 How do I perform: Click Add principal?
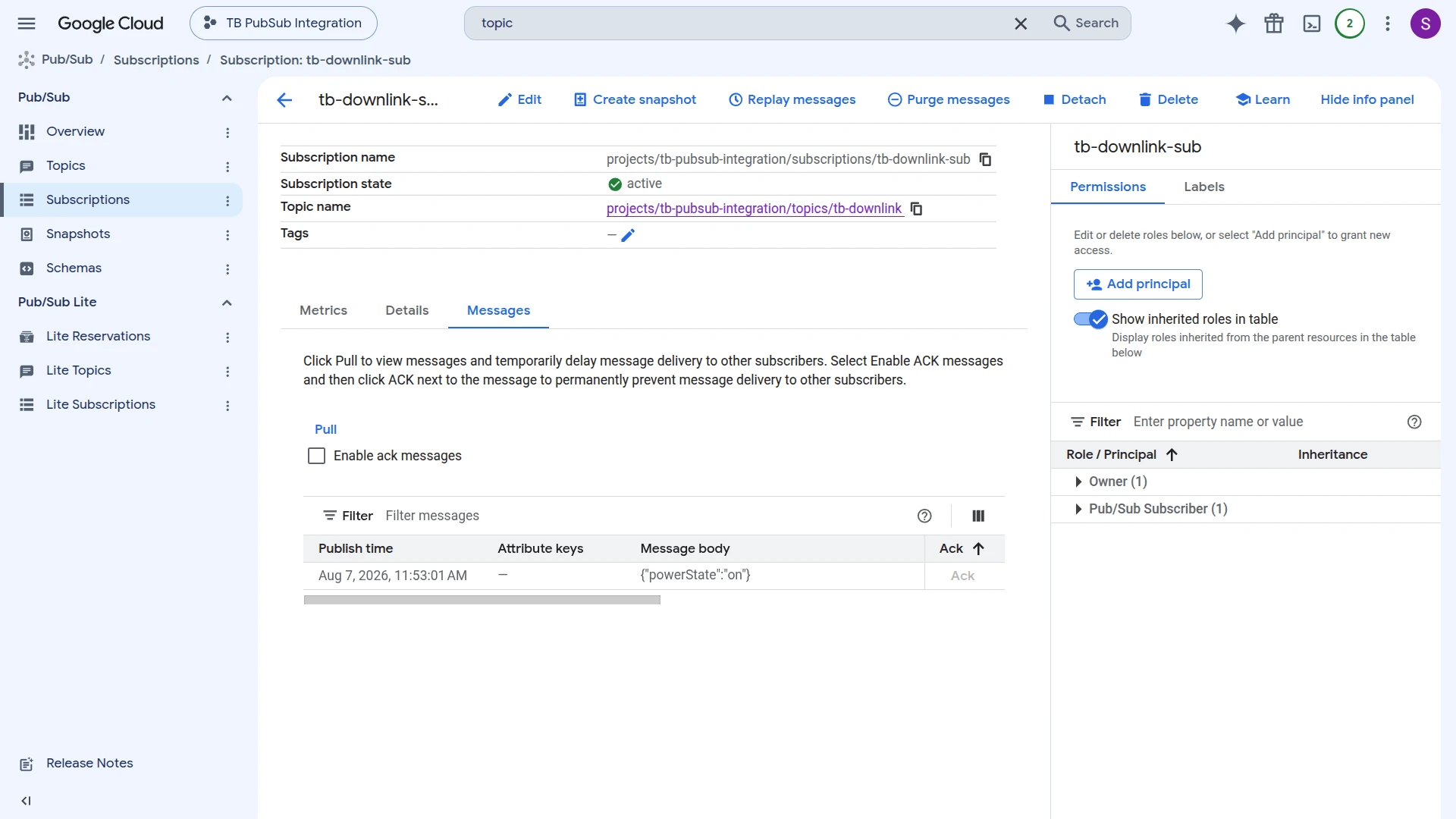click(1138, 284)
